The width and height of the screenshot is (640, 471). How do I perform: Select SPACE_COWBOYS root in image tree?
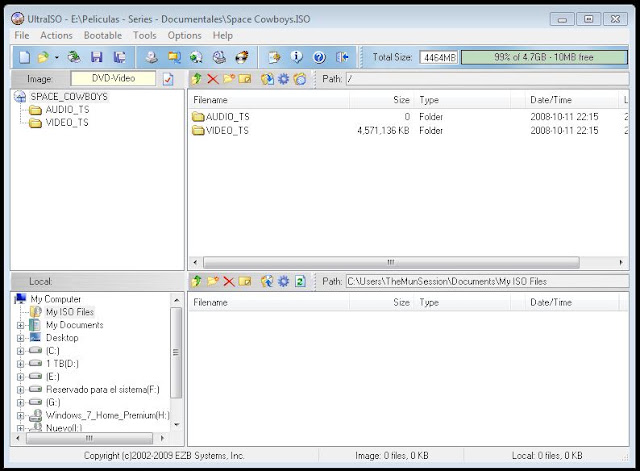(69, 97)
